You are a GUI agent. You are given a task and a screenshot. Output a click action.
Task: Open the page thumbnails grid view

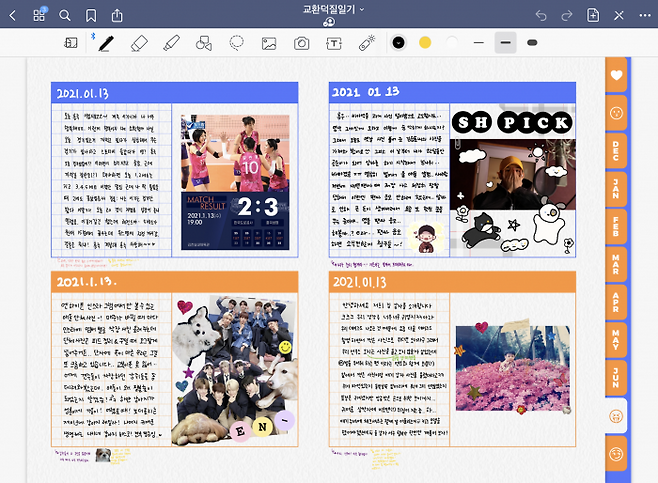pos(39,15)
